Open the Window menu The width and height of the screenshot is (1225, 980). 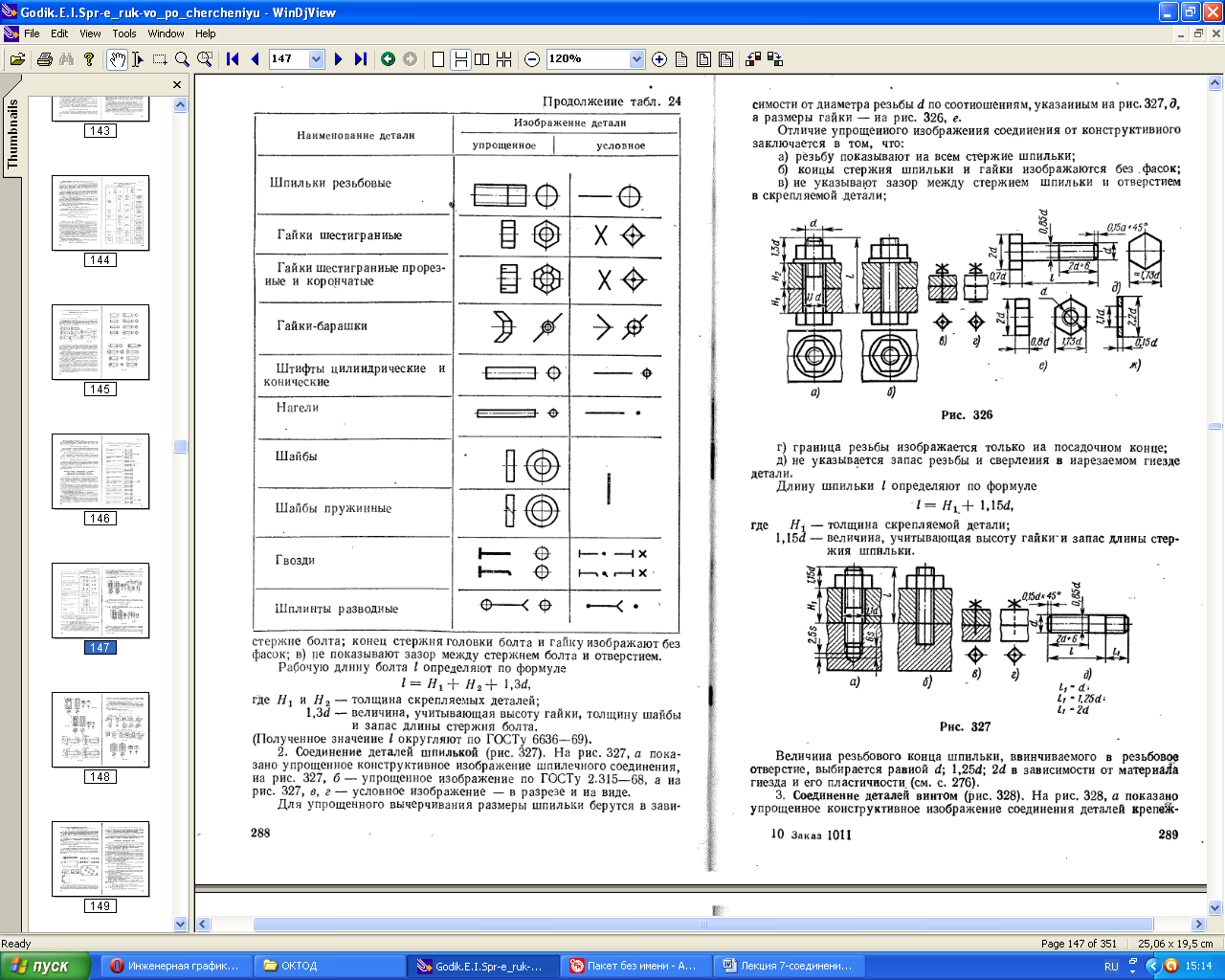pyautogui.click(x=166, y=33)
